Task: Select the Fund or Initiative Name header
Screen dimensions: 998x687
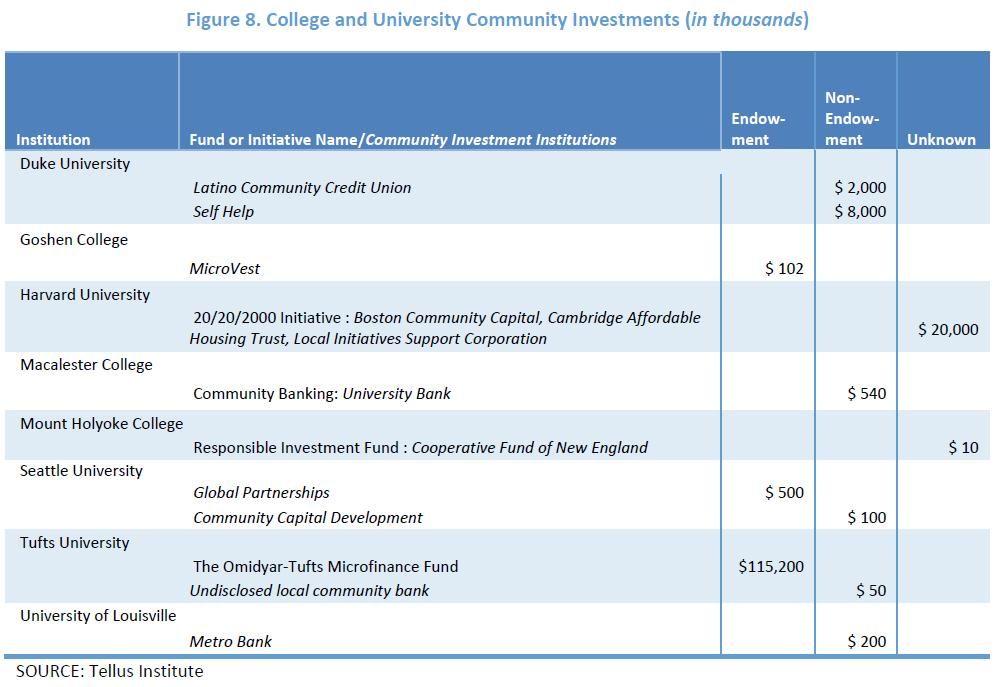Action: click(x=403, y=139)
